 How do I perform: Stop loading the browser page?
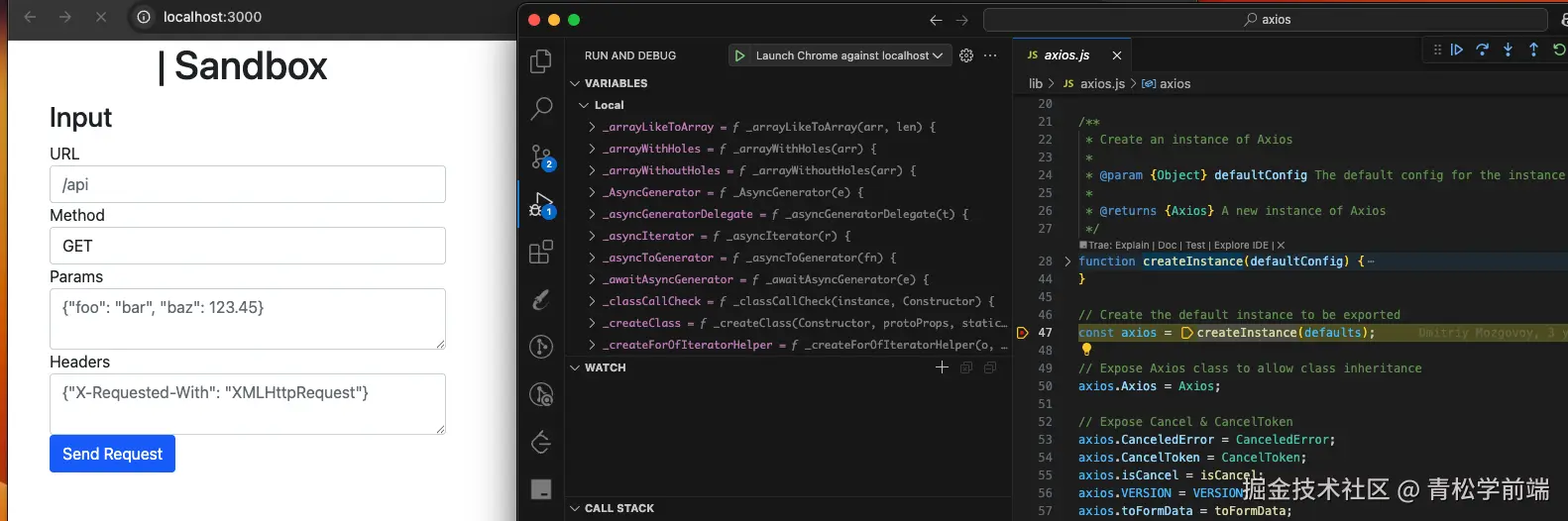click(101, 17)
